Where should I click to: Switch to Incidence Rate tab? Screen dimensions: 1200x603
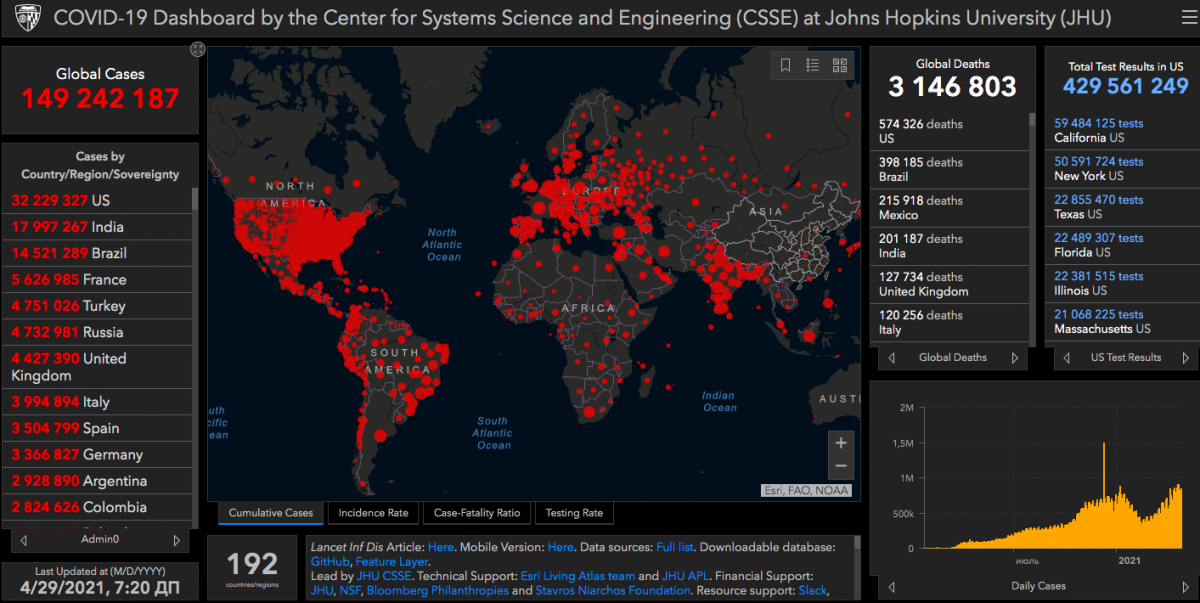point(373,513)
